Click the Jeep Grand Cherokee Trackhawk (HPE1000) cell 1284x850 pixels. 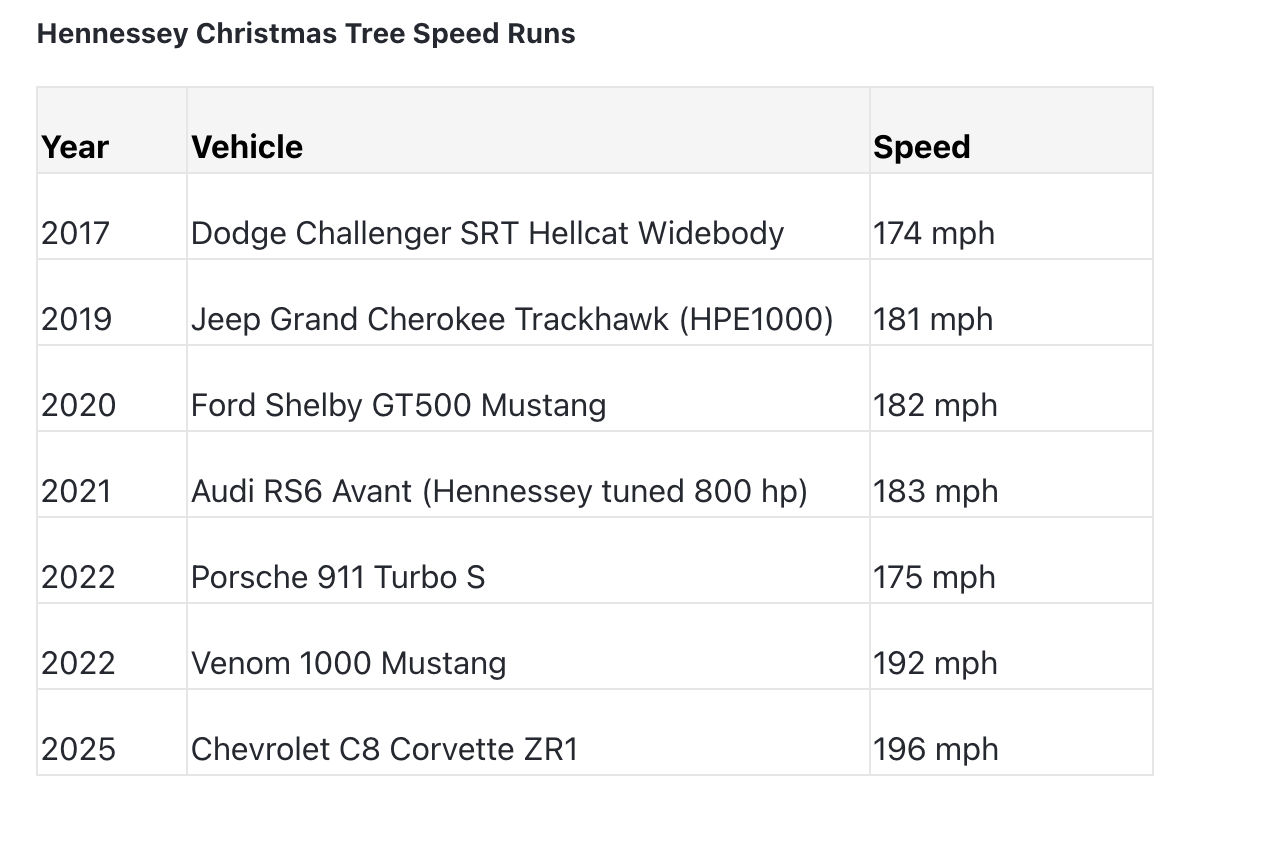click(x=528, y=303)
